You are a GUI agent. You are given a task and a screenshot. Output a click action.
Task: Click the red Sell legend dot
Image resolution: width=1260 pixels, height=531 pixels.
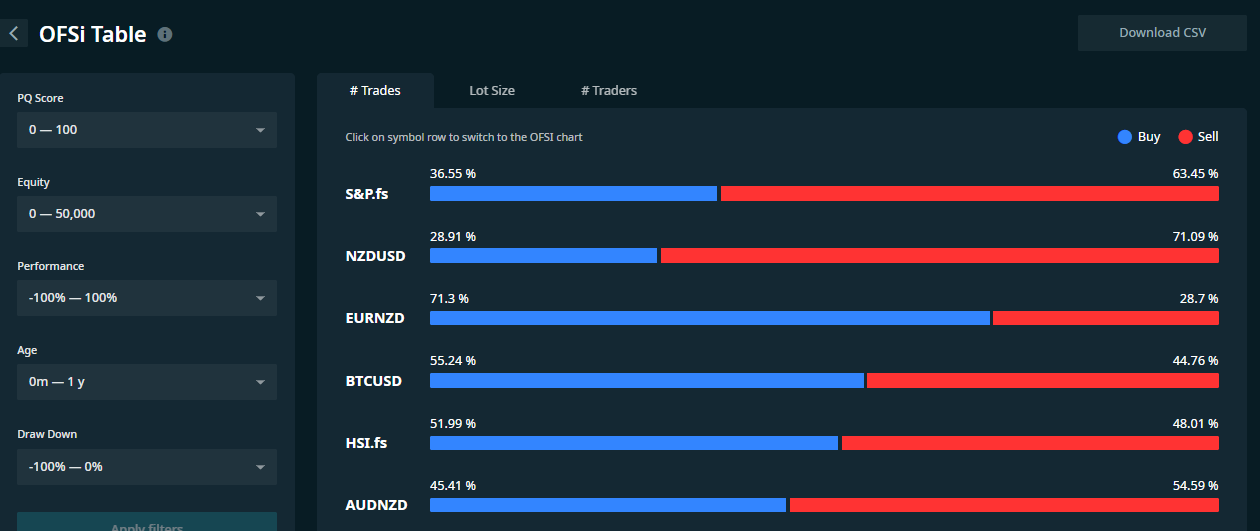coord(1185,137)
